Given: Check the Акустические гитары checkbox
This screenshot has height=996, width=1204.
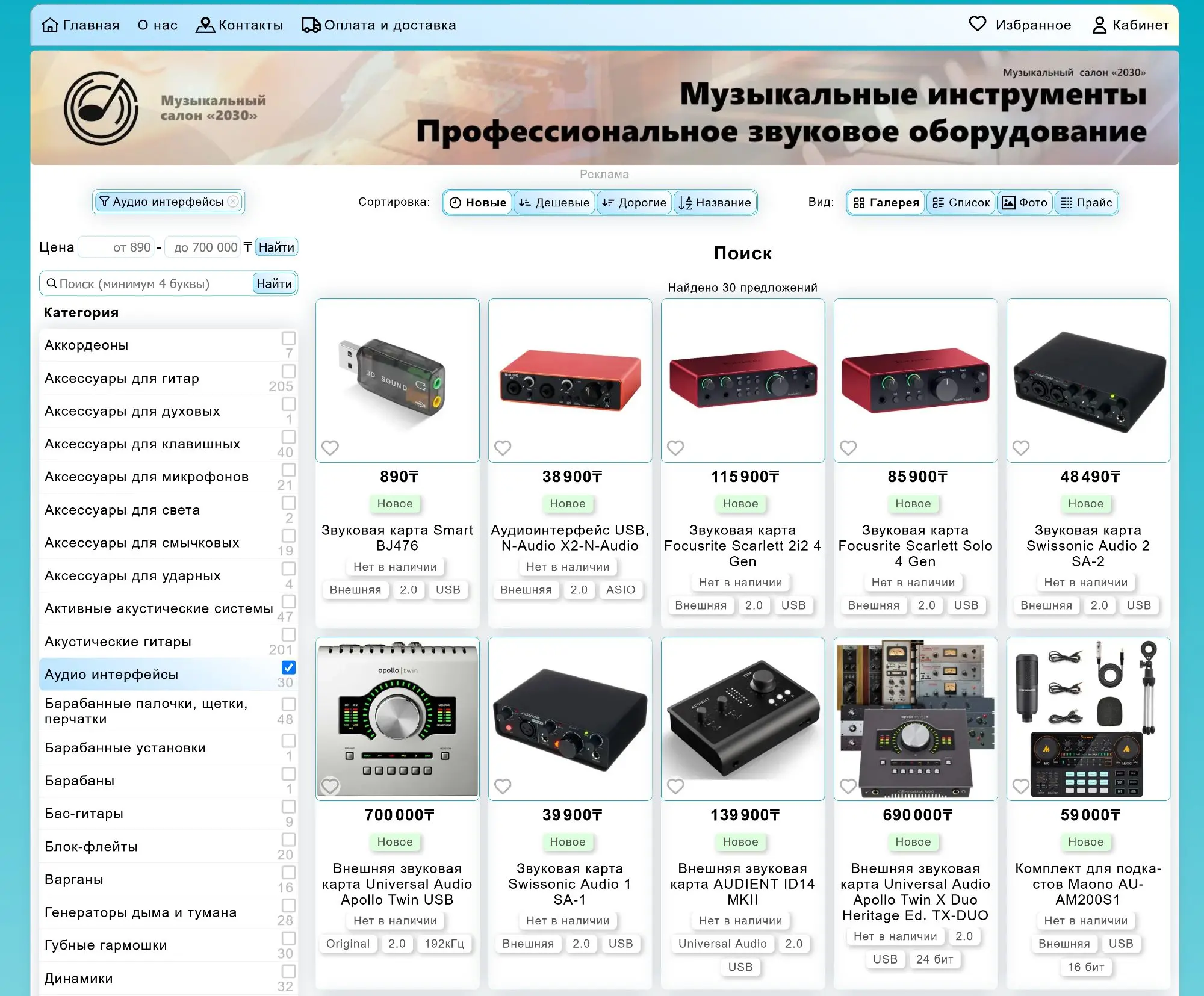Looking at the screenshot, I should pyautogui.click(x=289, y=634).
